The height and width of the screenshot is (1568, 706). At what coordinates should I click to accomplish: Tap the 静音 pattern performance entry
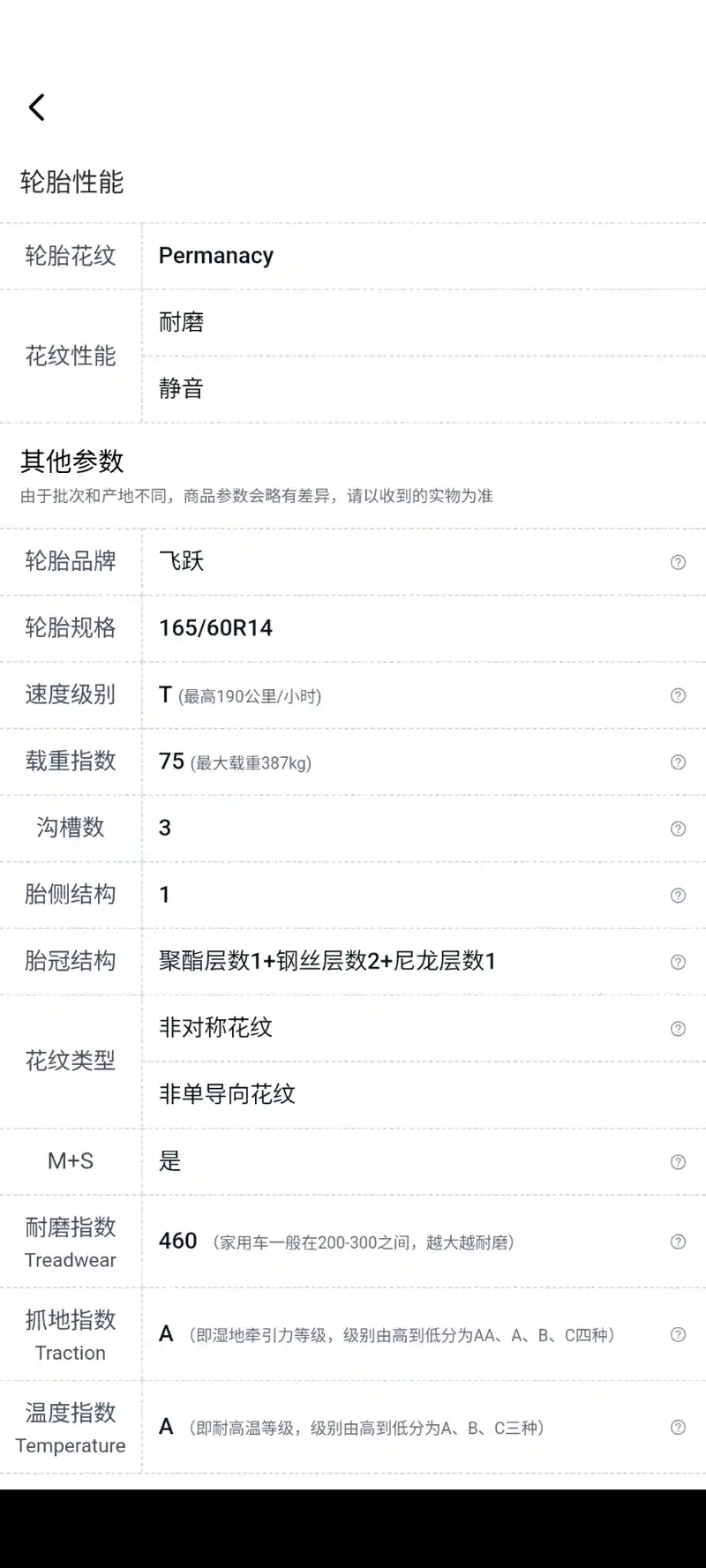coord(182,388)
